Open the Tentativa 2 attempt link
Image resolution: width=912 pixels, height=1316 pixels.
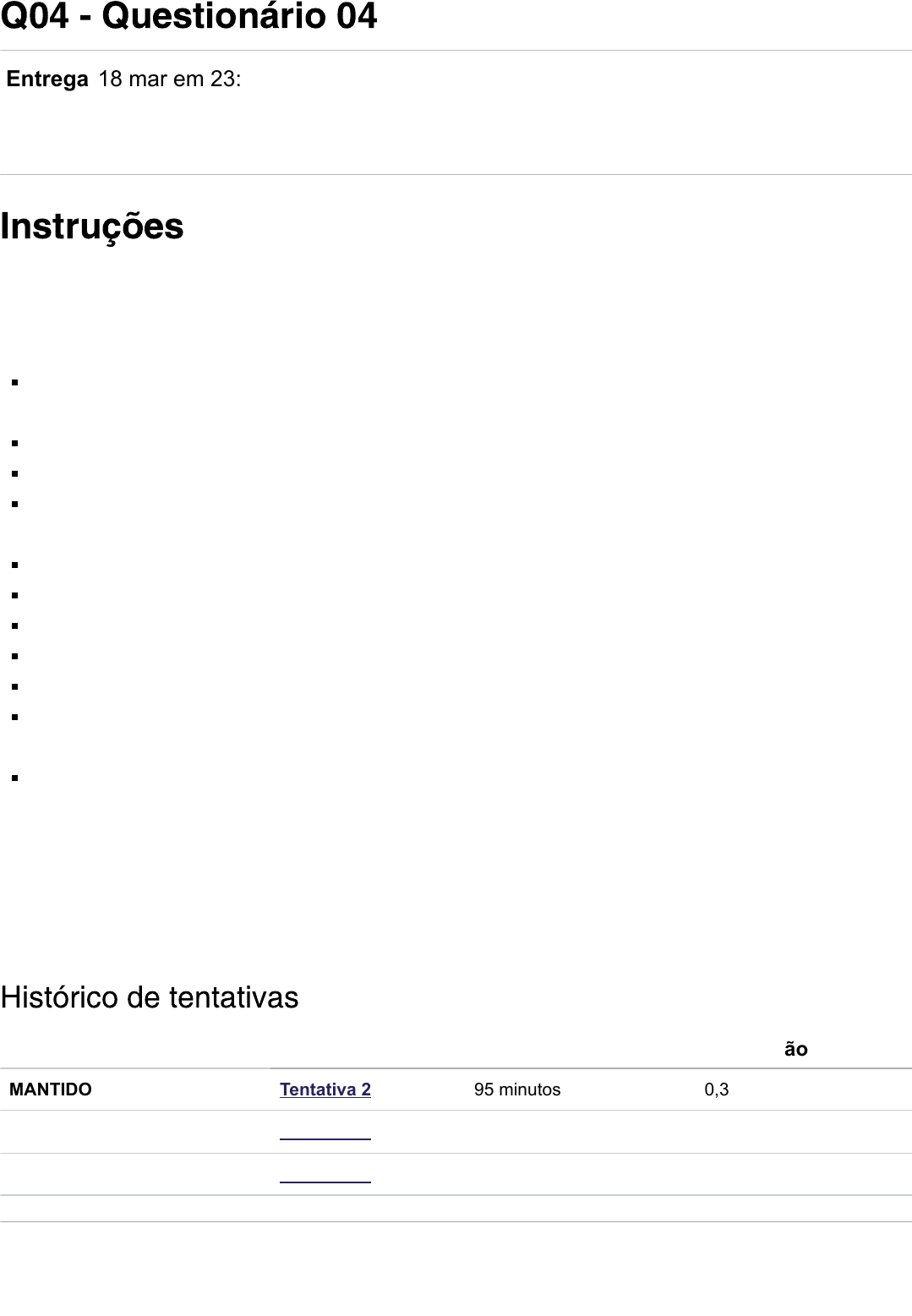coord(325,1089)
